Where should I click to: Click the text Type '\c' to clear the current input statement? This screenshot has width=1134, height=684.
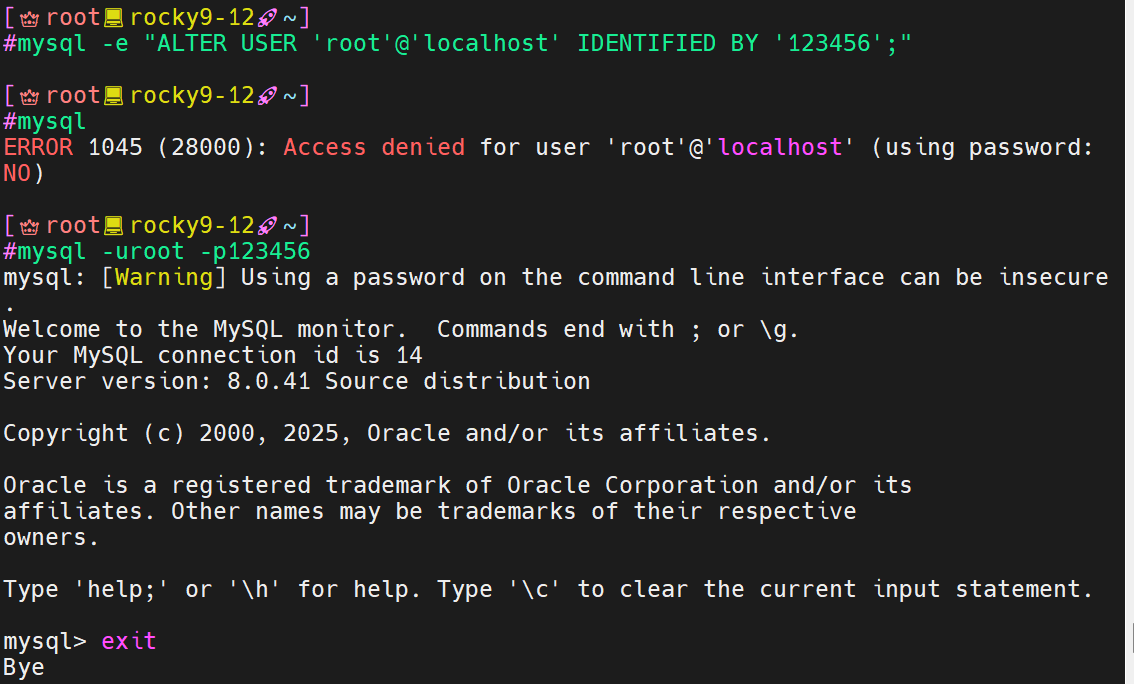pyautogui.click(x=765, y=590)
